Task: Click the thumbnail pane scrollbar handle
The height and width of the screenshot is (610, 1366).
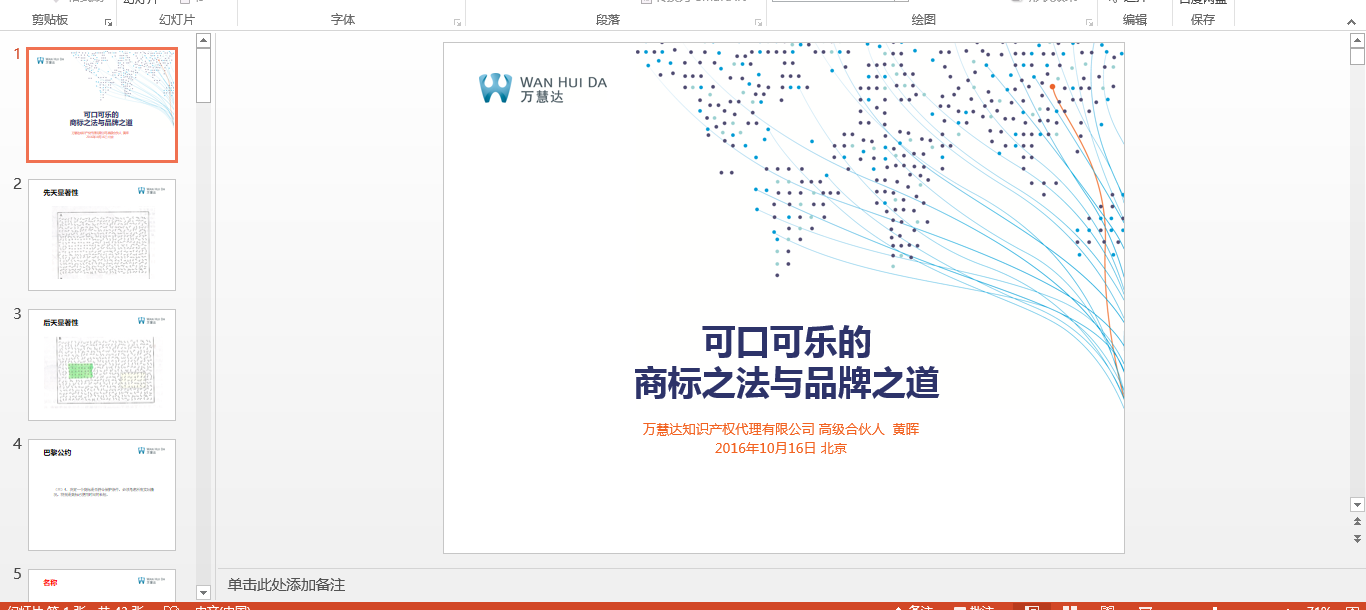Action: (x=203, y=75)
